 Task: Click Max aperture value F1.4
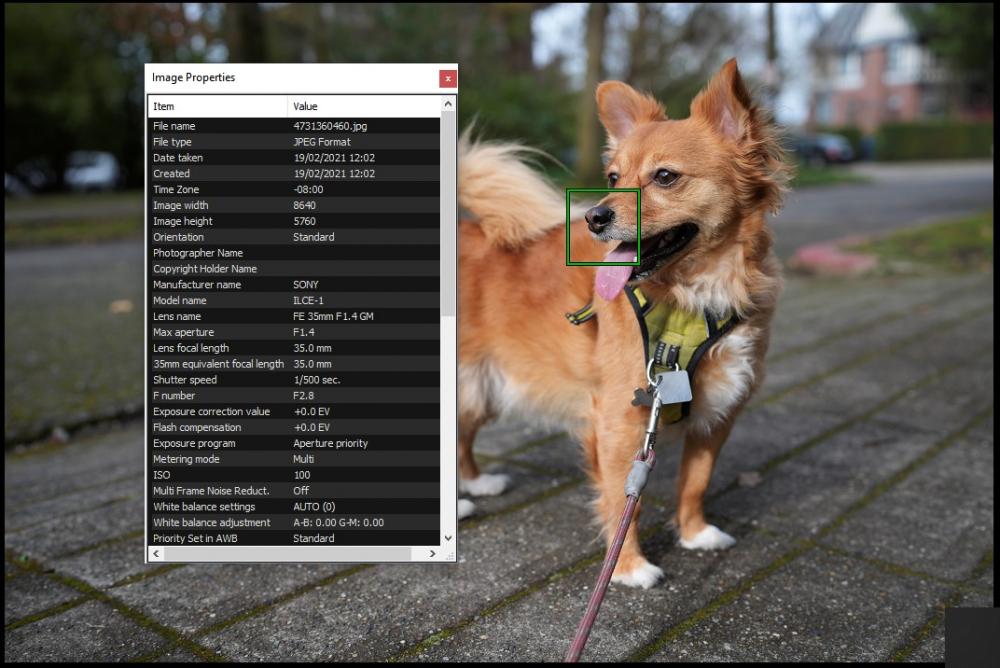(x=304, y=332)
